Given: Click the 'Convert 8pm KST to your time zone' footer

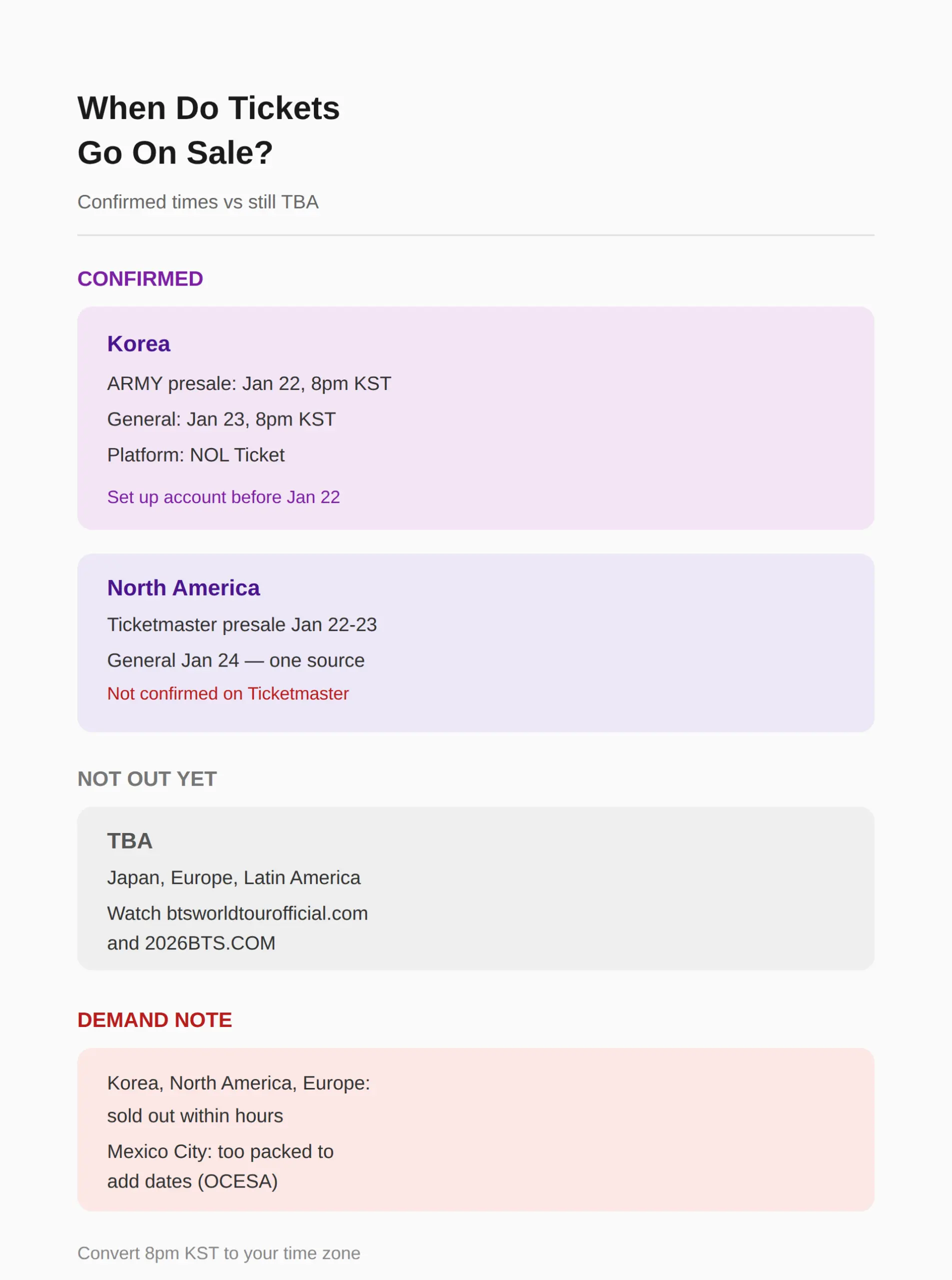Looking at the screenshot, I should coord(219,1253).
